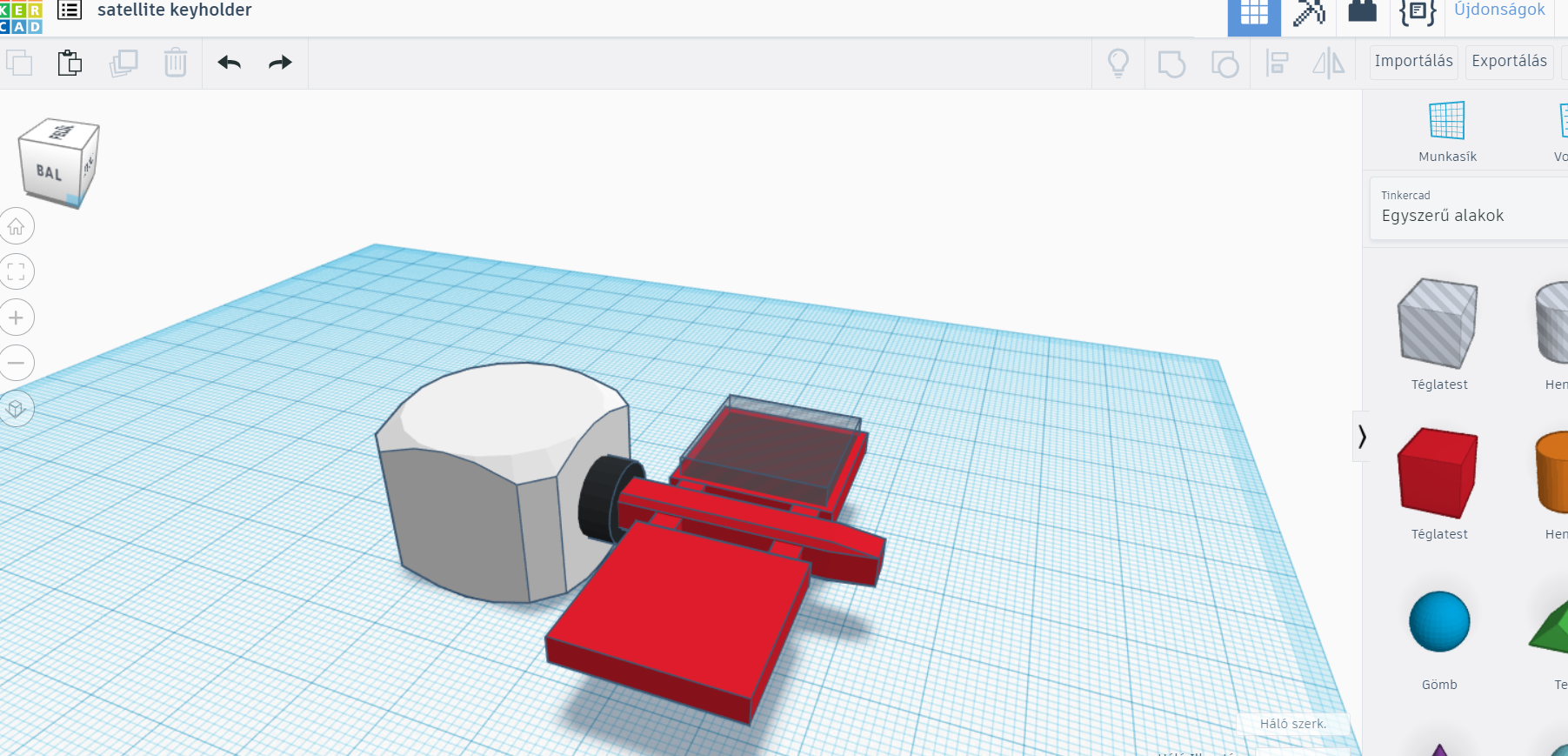Toggle the lightbulb show-all icon
The width and height of the screenshot is (1568, 756).
click(x=1118, y=64)
